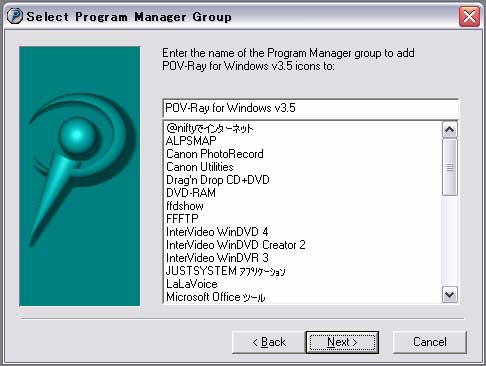Screen dimensions: 486x366
Task: Select ffdshow program group
Action: [x=185, y=206]
